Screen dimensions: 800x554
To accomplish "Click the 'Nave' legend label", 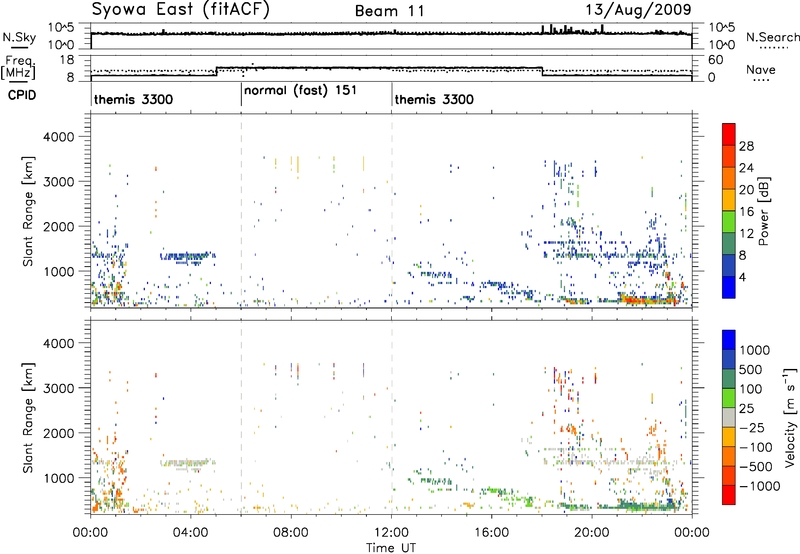I will [761, 69].
